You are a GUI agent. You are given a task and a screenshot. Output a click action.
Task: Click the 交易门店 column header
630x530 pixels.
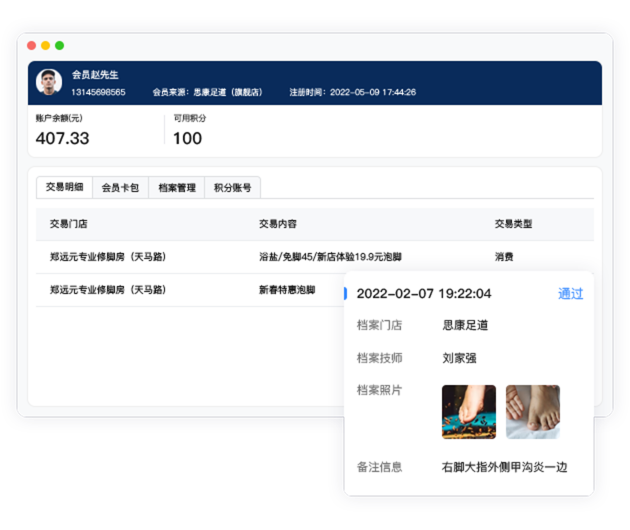click(x=69, y=224)
